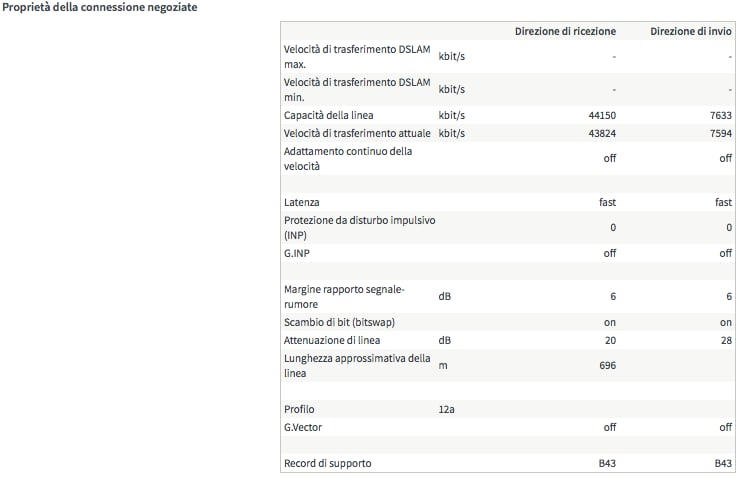Click the Capacità della linea row label

click(329, 115)
